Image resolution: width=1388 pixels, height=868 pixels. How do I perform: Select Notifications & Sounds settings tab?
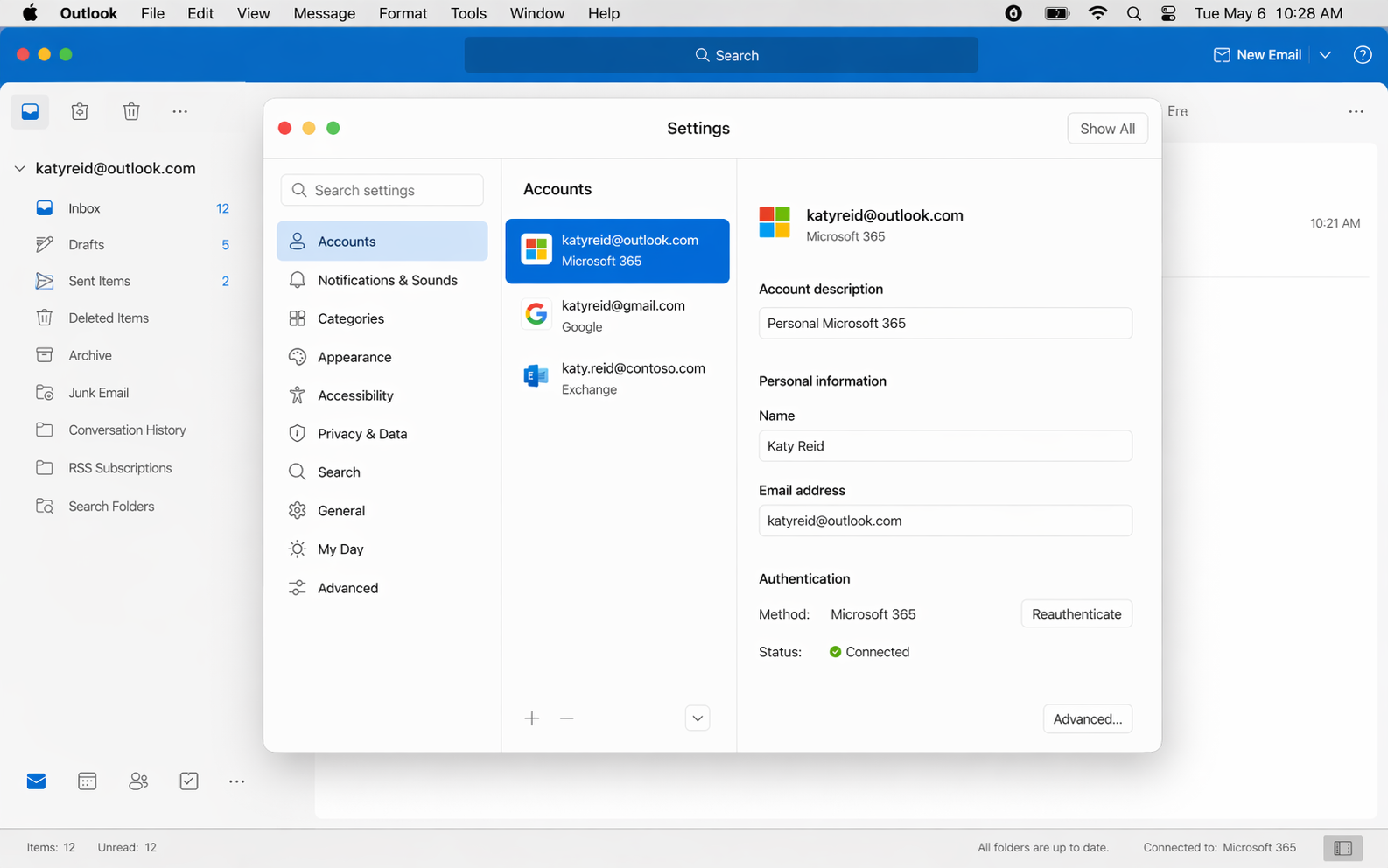(x=387, y=280)
